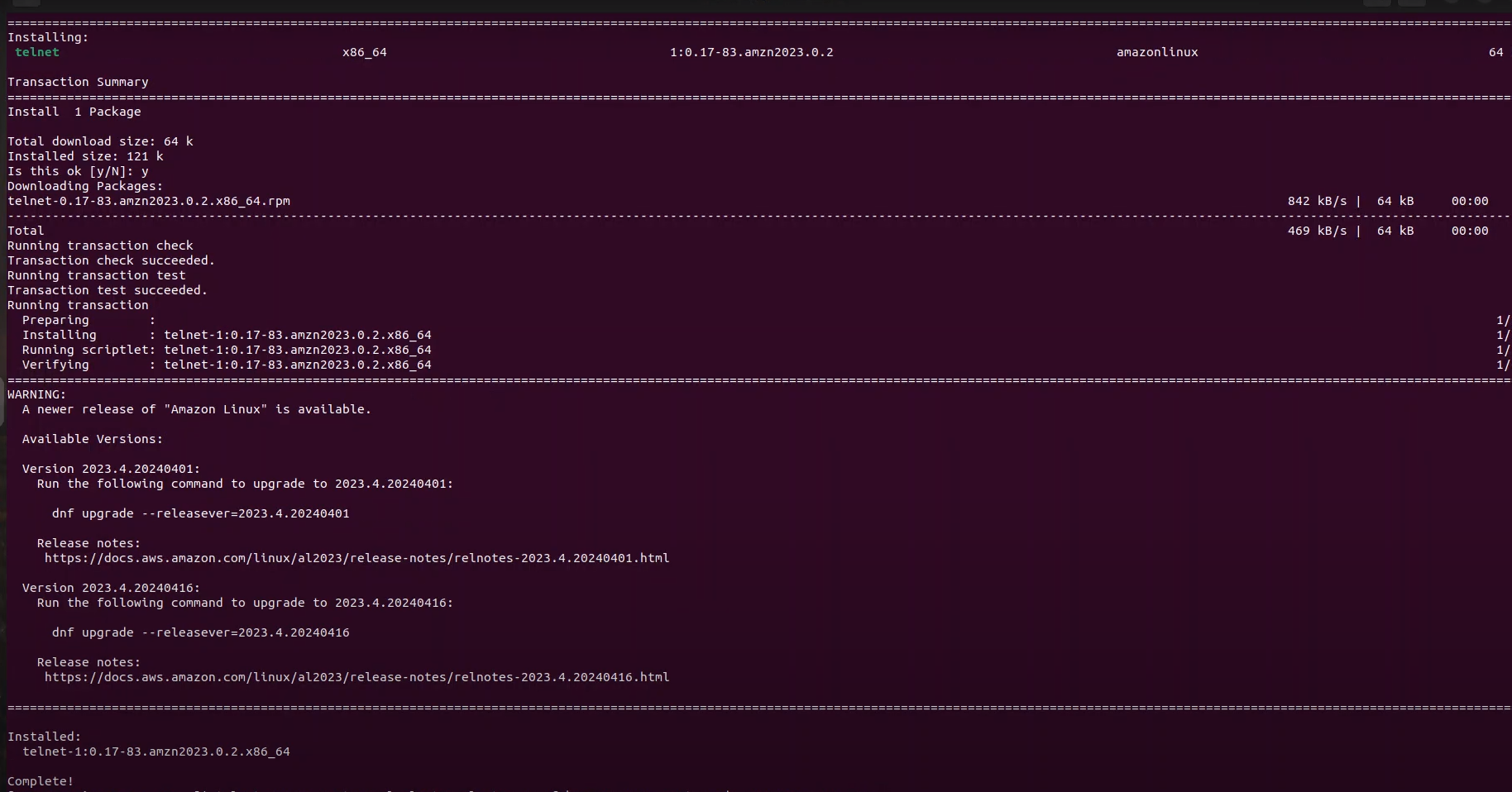The height and width of the screenshot is (792, 1512).
Task: Click the 'WARNING:' heading
Action: click(37, 394)
